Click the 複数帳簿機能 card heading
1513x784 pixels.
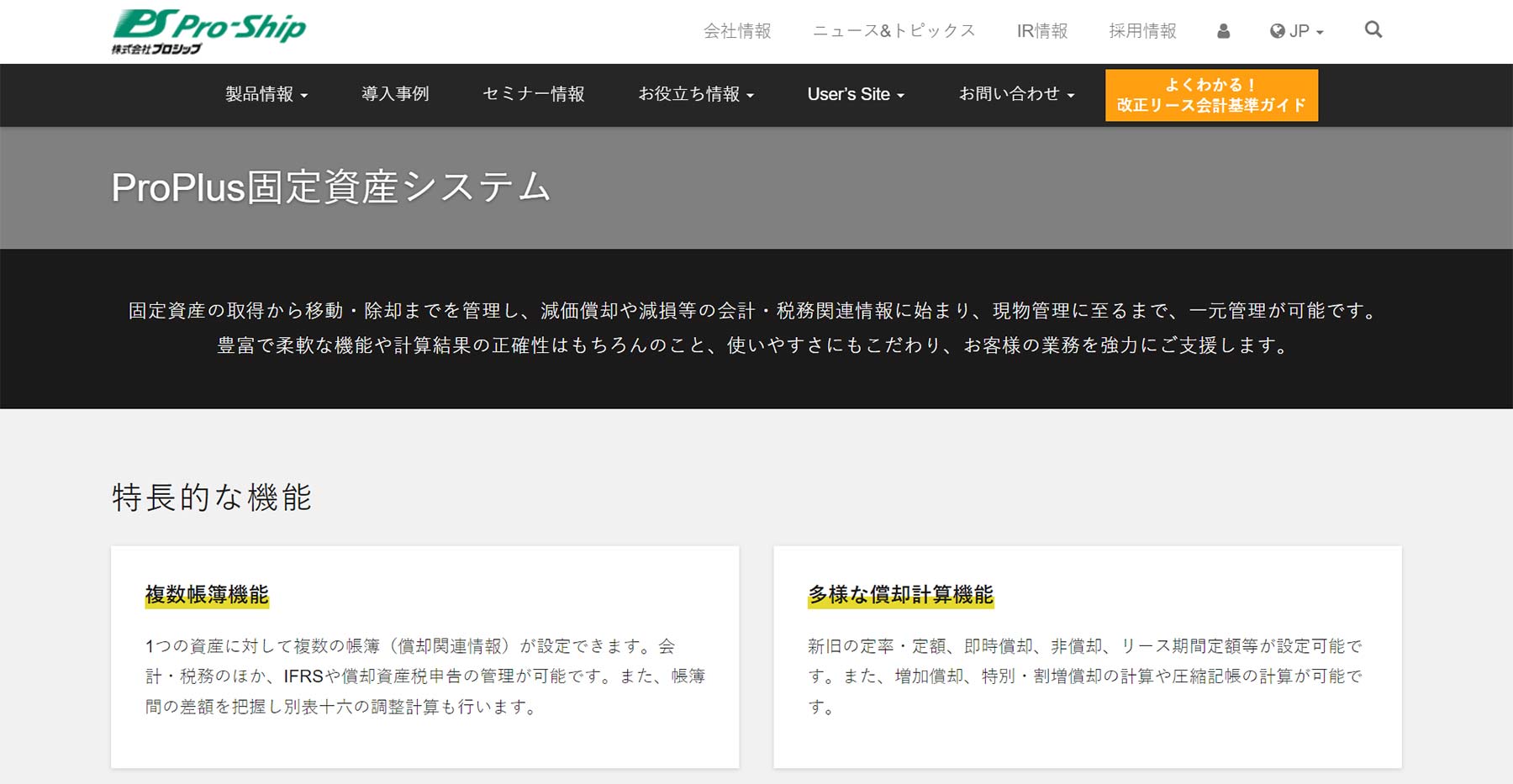pos(207,595)
